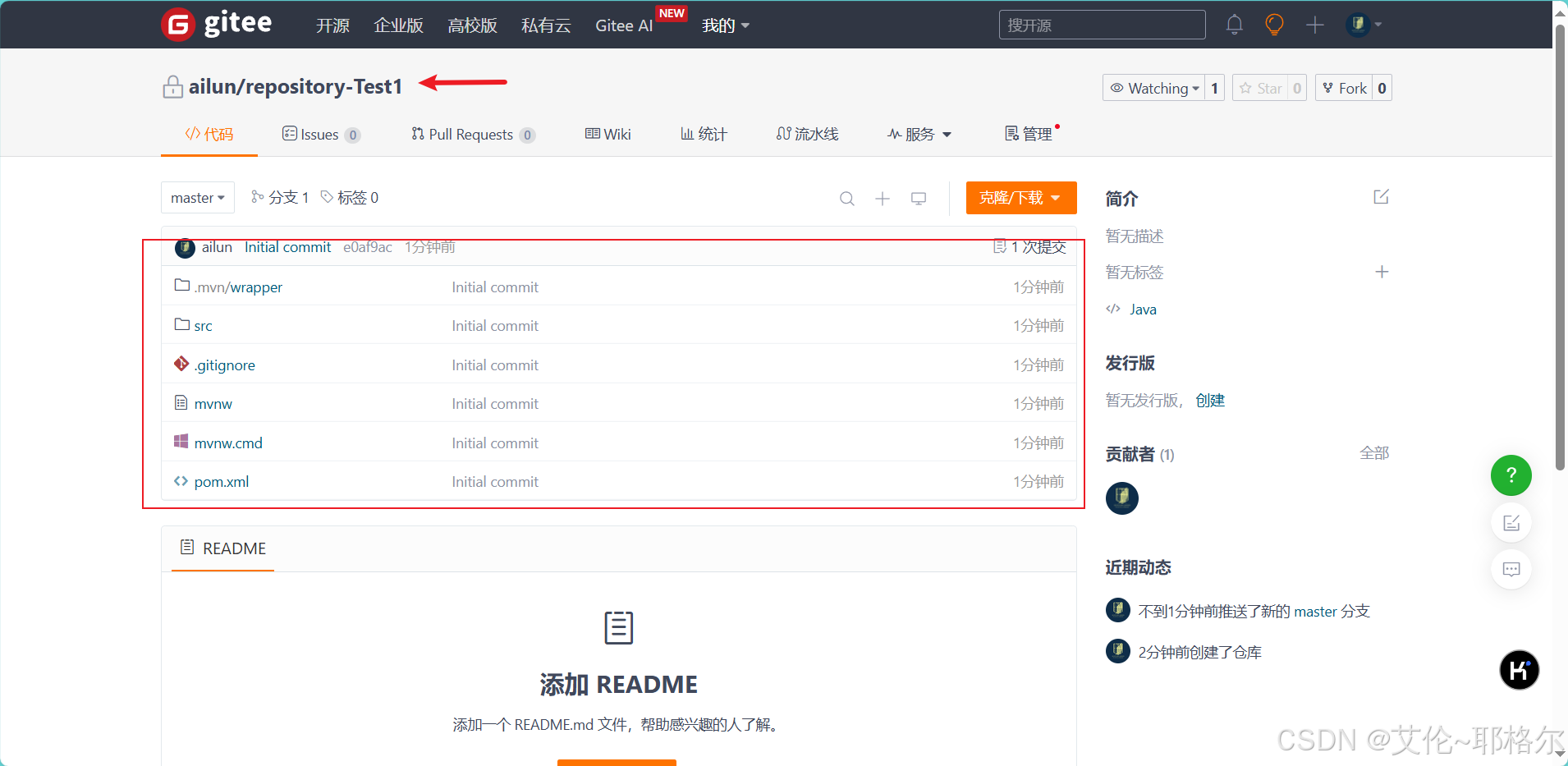Click the floating chat message icon
The height and width of the screenshot is (766, 1568).
coord(1511,569)
